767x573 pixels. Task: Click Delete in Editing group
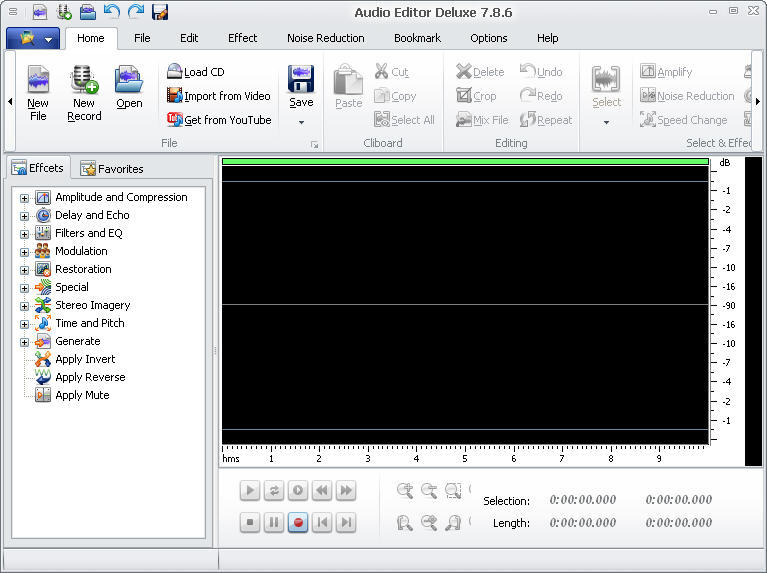[x=480, y=72]
